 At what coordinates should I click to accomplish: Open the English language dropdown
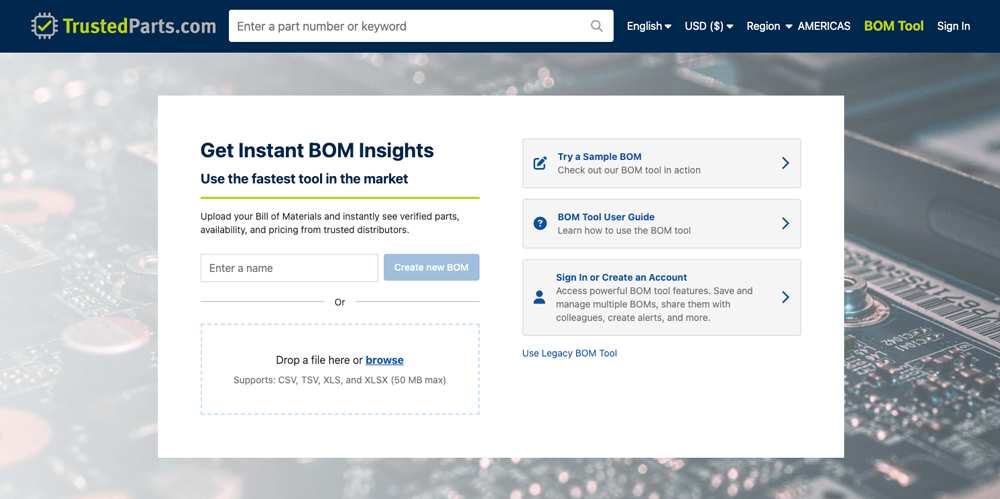(x=649, y=26)
